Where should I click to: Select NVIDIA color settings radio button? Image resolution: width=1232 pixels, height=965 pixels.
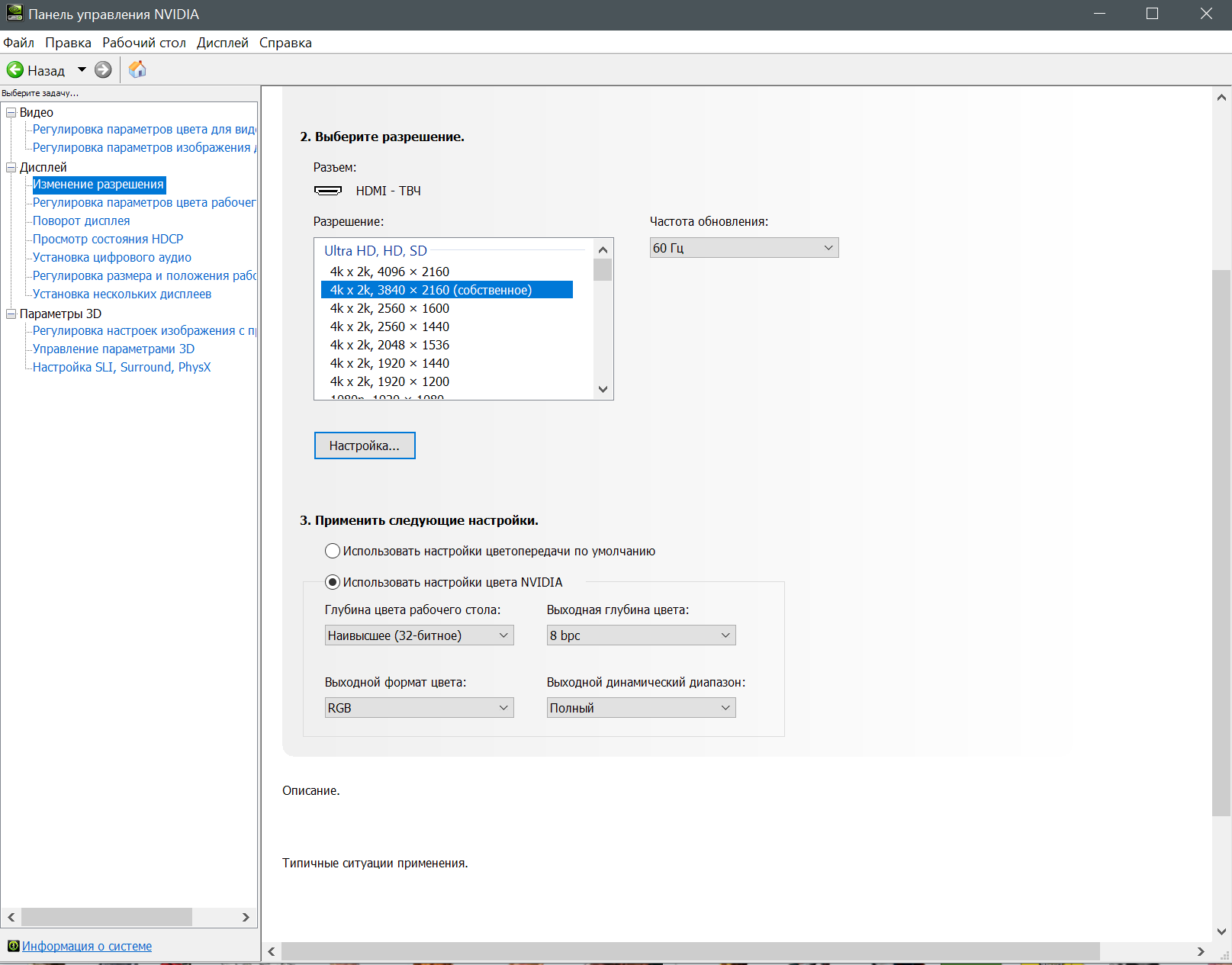click(x=333, y=582)
